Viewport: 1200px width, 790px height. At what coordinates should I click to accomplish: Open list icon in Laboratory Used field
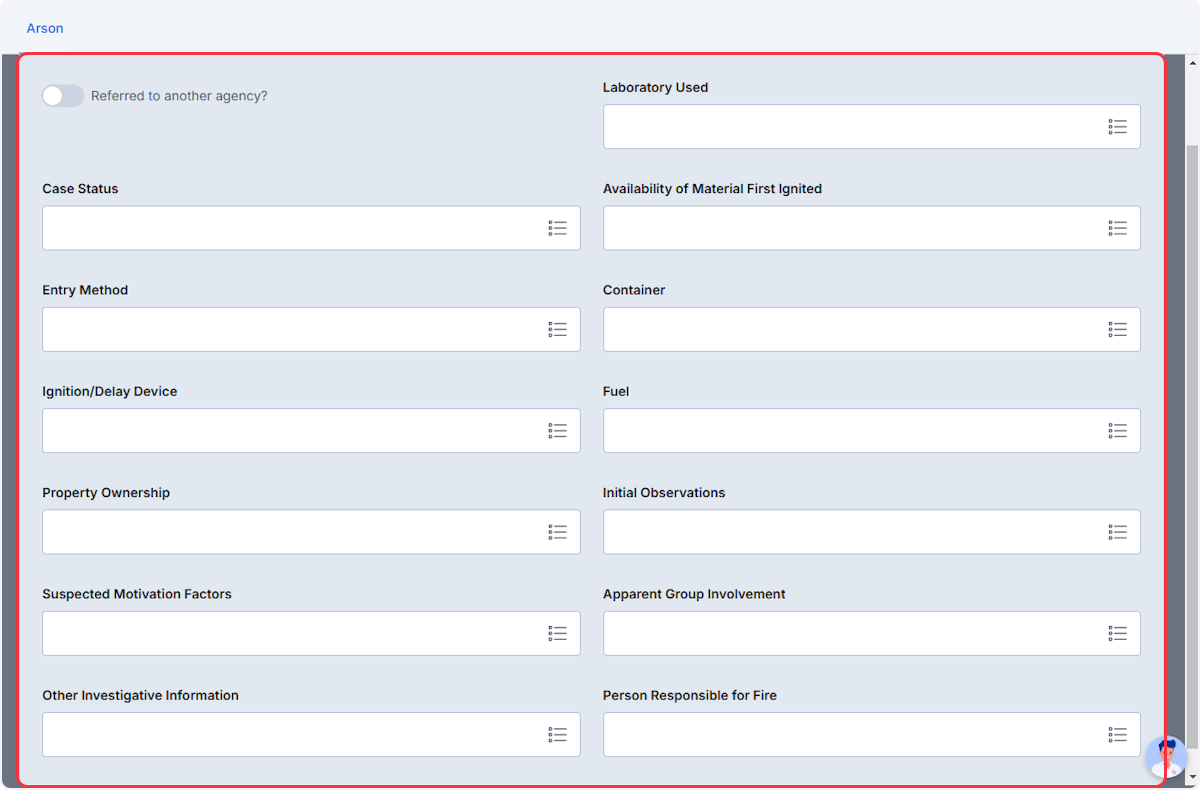tap(1117, 127)
